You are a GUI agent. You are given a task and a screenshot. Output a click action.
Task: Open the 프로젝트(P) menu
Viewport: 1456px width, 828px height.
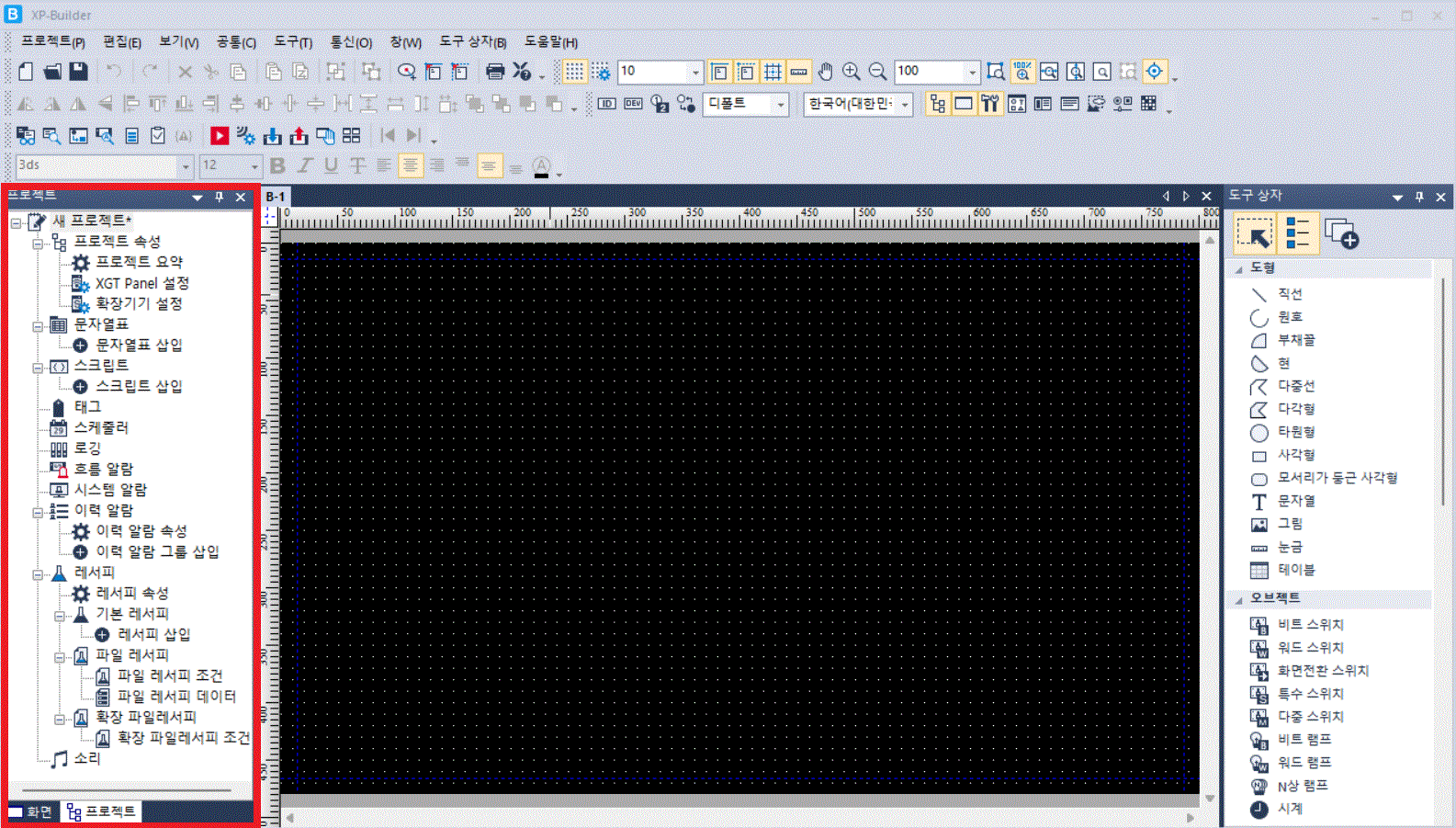click(53, 42)
